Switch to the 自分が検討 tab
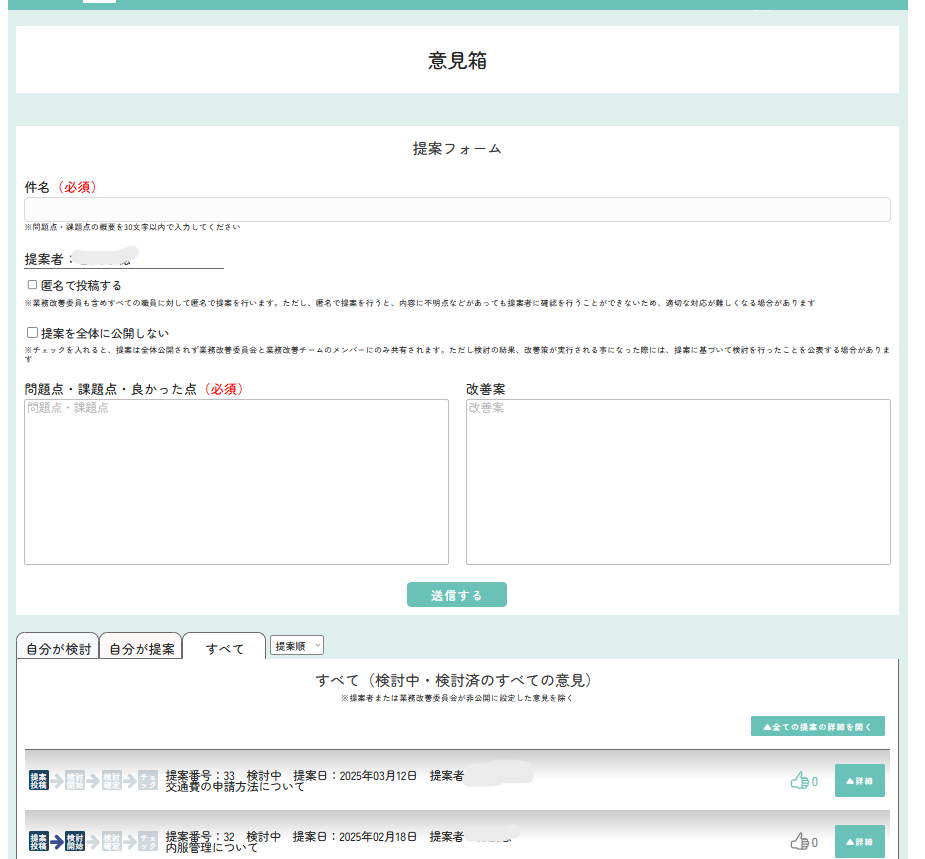This screenshot has height=859, width=925. [x=58, y=648]
